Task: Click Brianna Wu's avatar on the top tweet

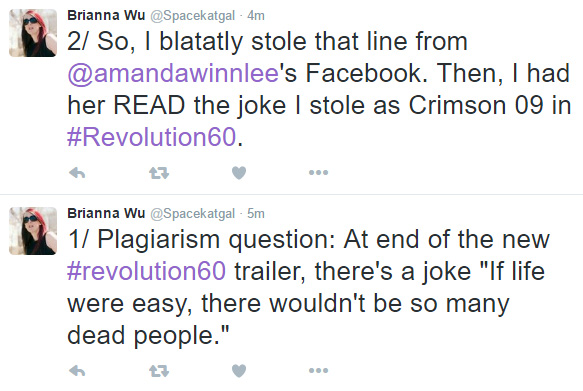Action: (33, 33)
